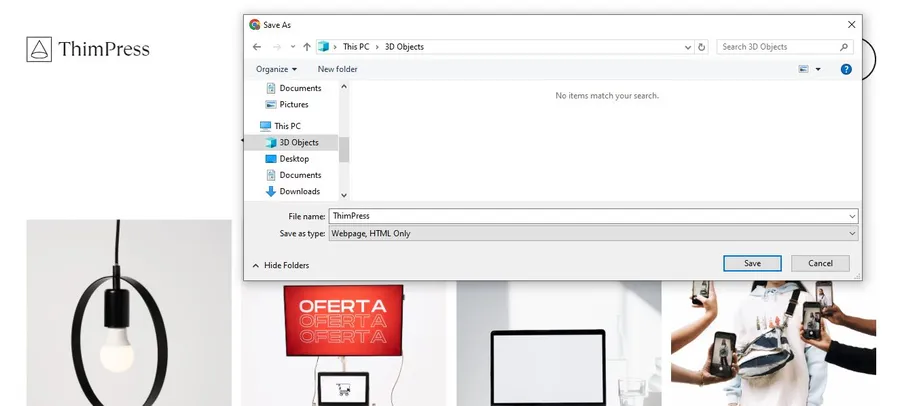Image resolution: width=900 pixels, height=406 pixels.
Task: Click the Cancel button
Action: (820, 264)
